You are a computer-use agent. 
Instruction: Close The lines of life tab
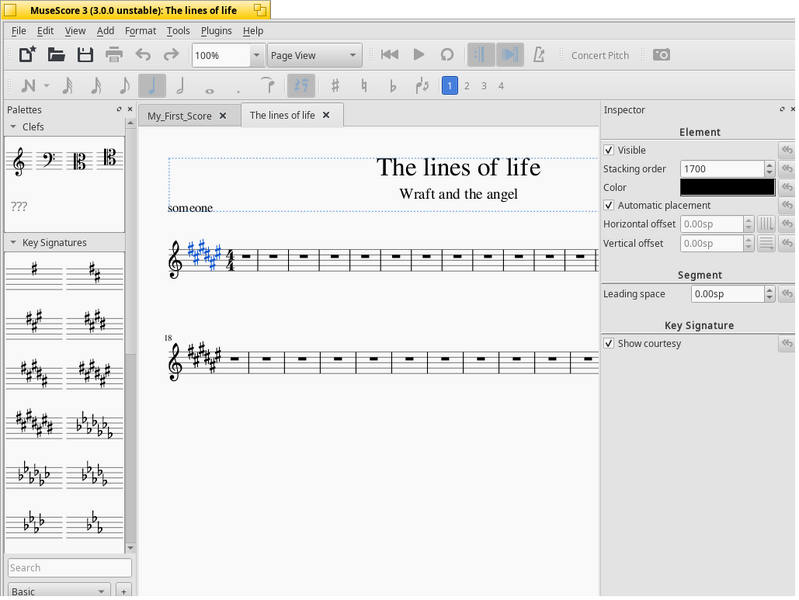tap(326, 115)
